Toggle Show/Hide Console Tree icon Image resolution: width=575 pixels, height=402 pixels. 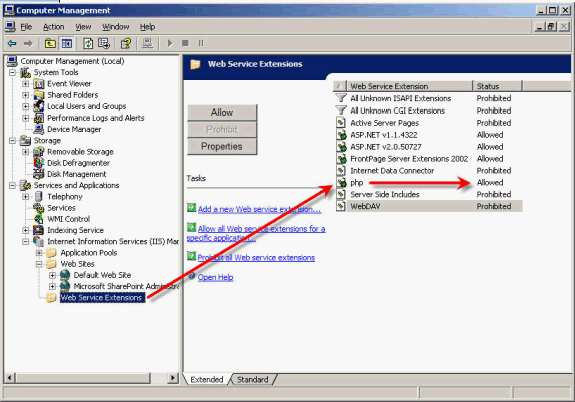[67, 44]
